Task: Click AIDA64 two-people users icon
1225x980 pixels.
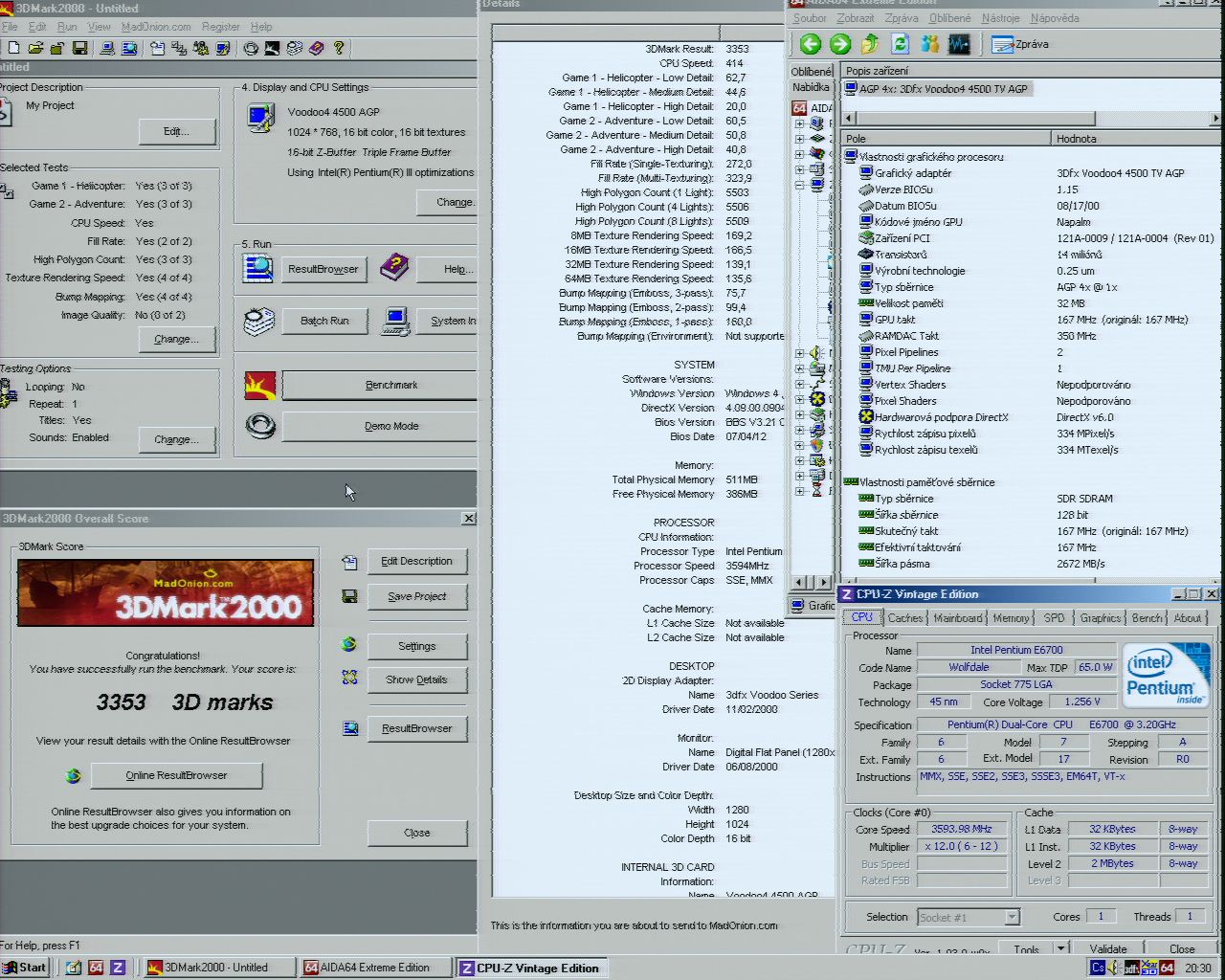Action: coord(929,44)
